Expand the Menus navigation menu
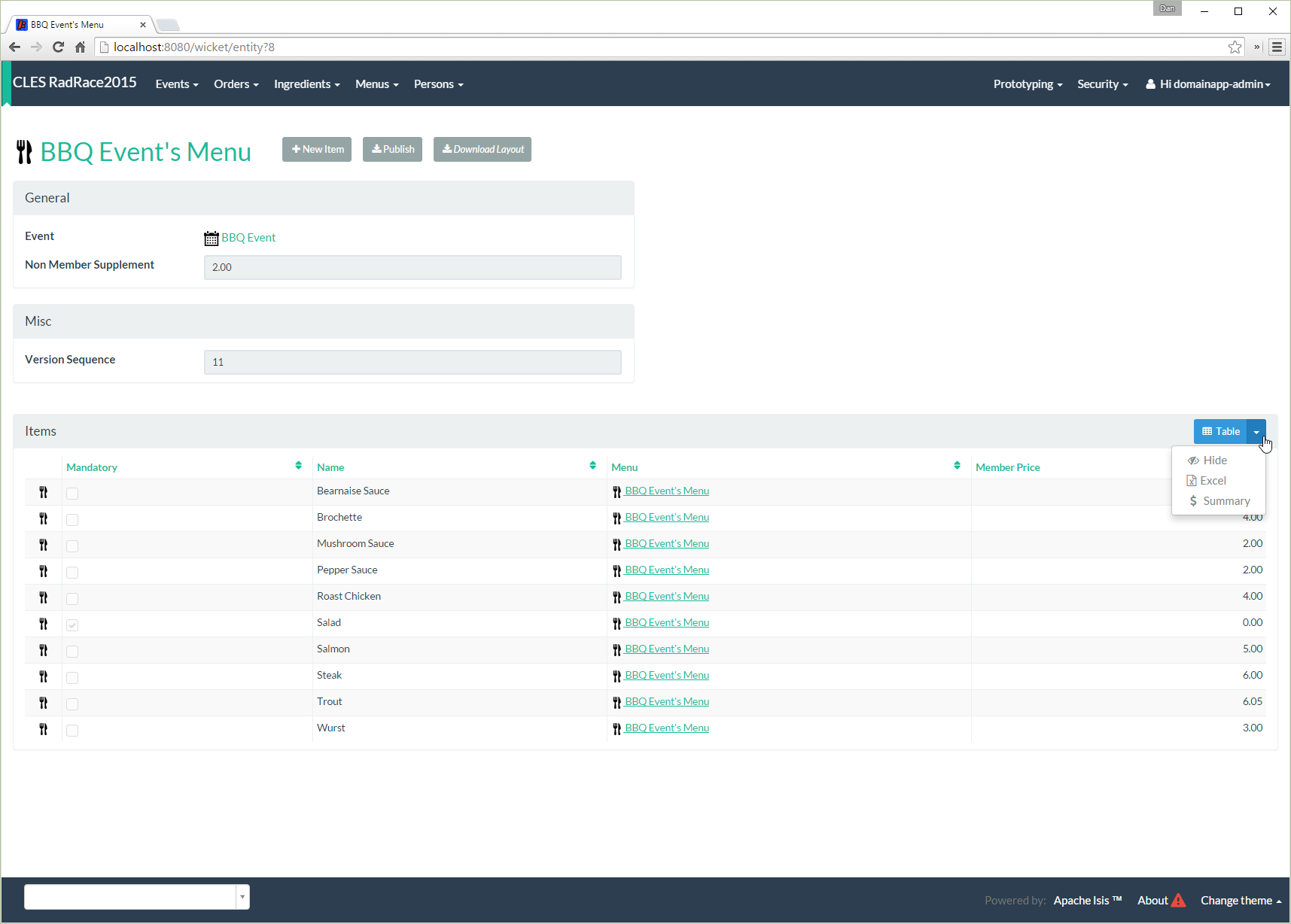 pos(377,84)
